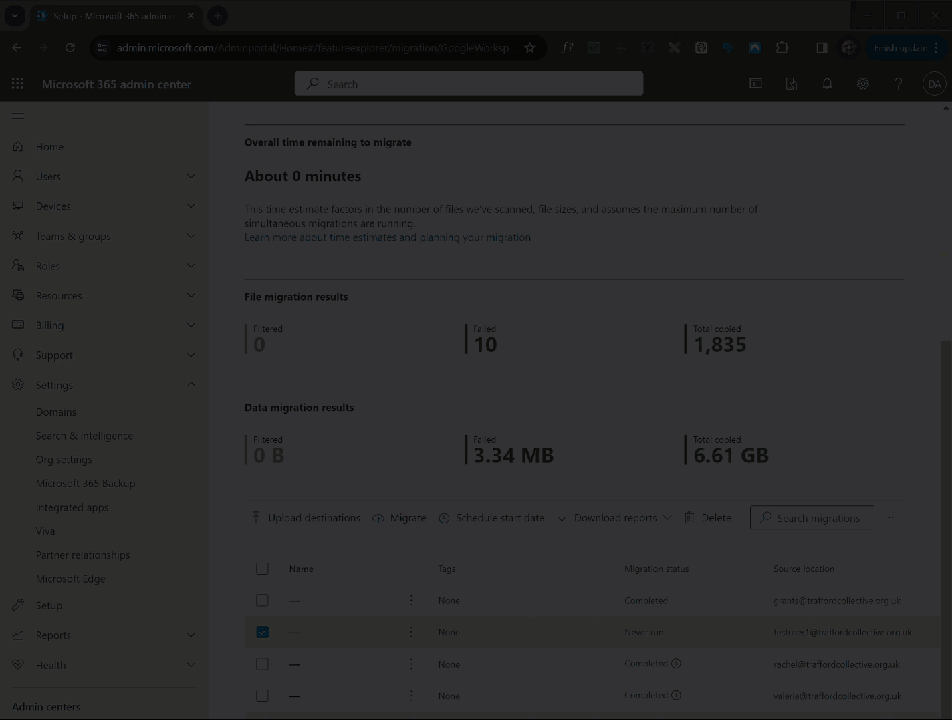The image size is (952, 720).
Task: Open Integrated apps in navigation
Action: coord(72,507)
